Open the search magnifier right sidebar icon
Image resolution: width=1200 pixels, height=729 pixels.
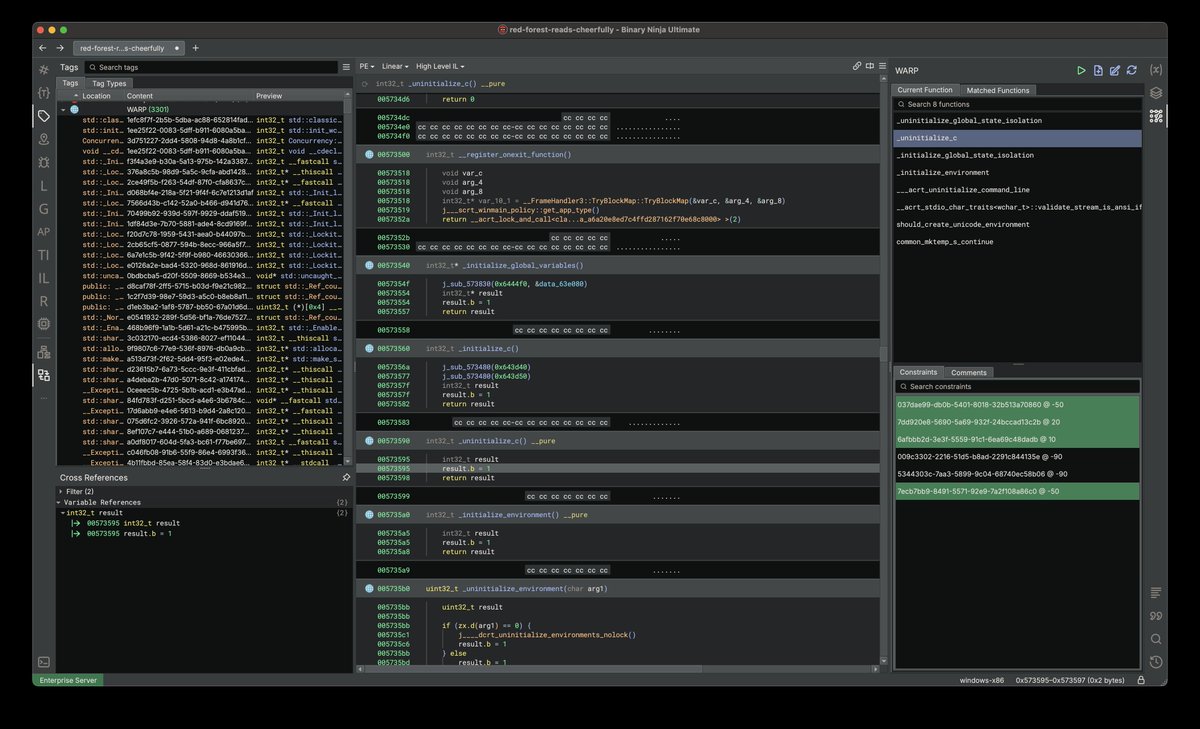click(x=1156, y=639)
